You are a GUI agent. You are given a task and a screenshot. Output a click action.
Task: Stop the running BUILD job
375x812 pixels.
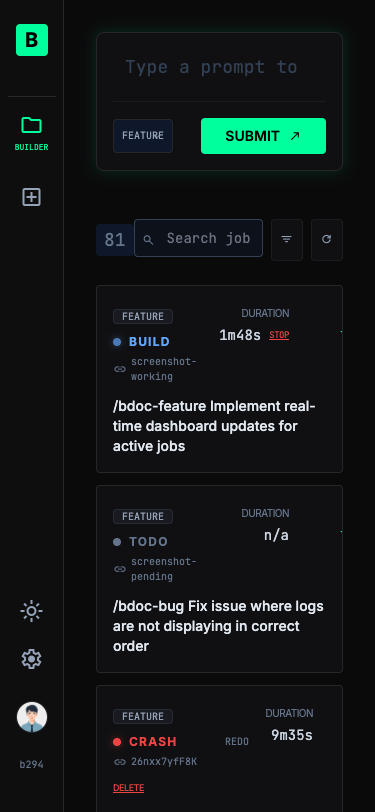(279, 336)
